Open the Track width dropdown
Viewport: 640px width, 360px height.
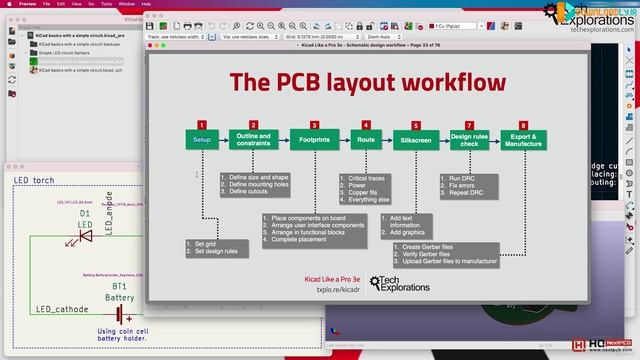(176, 37)
